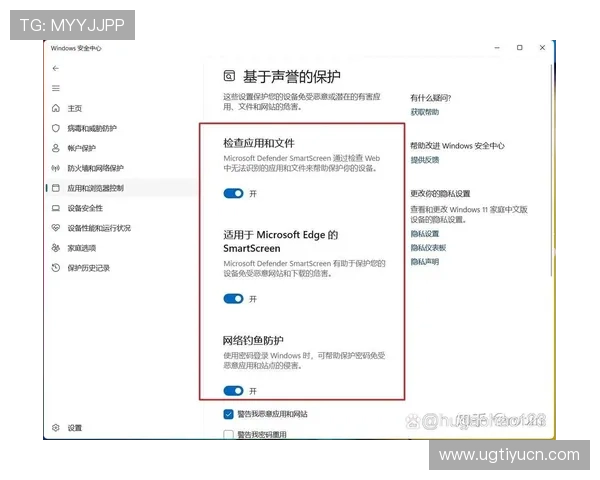The height and width of the screenshot is (480, 600).
Task: Click the 基于声誉的保护 header icon
Action: tap(229, 76)
